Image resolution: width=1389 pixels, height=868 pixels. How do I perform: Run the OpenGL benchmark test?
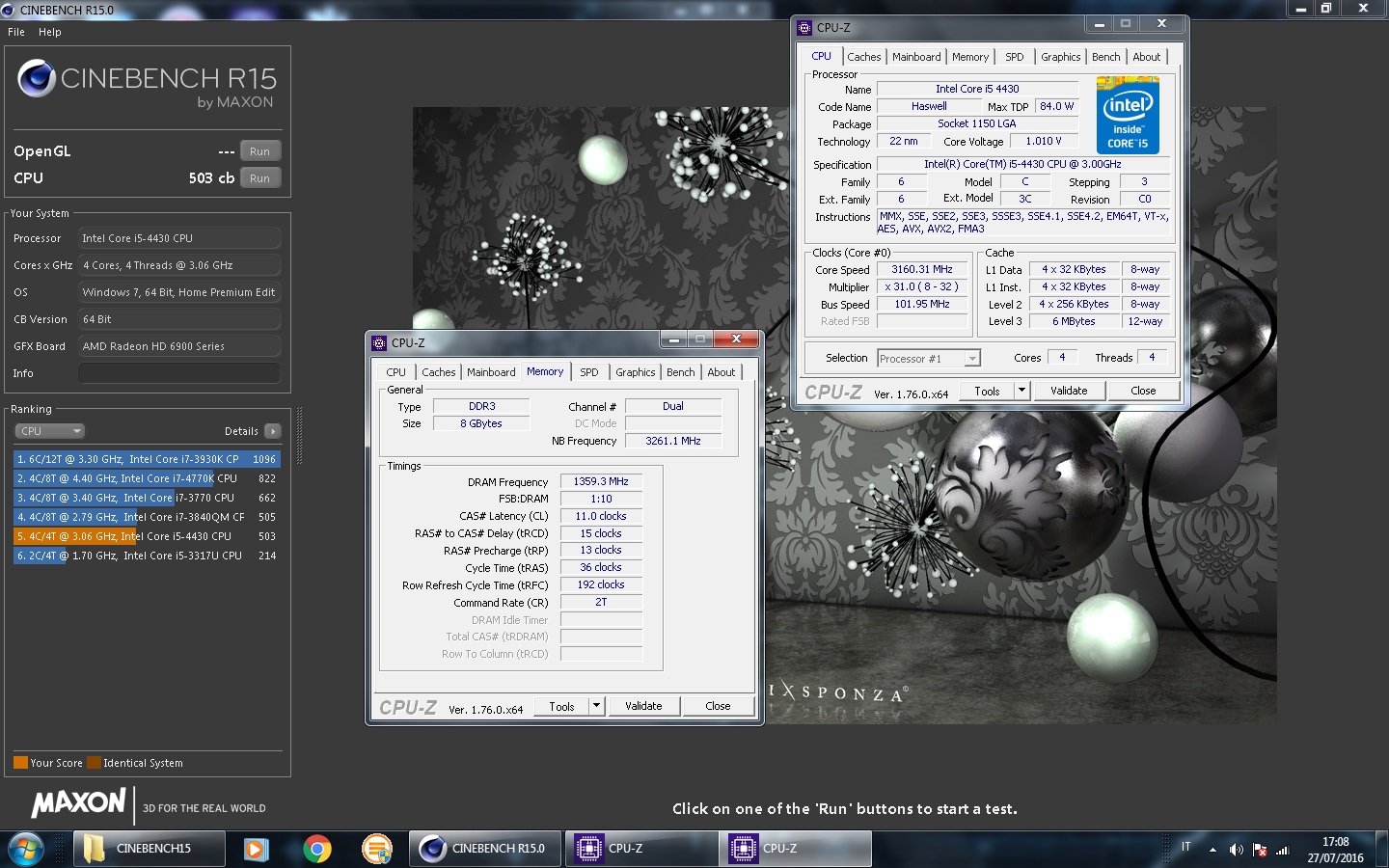click(259, 151)
